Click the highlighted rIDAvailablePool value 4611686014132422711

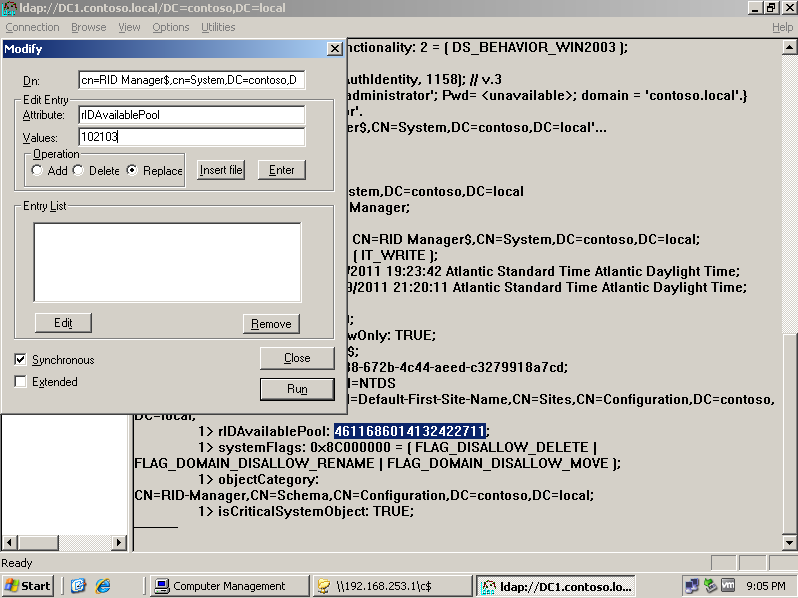click(410, 431)
